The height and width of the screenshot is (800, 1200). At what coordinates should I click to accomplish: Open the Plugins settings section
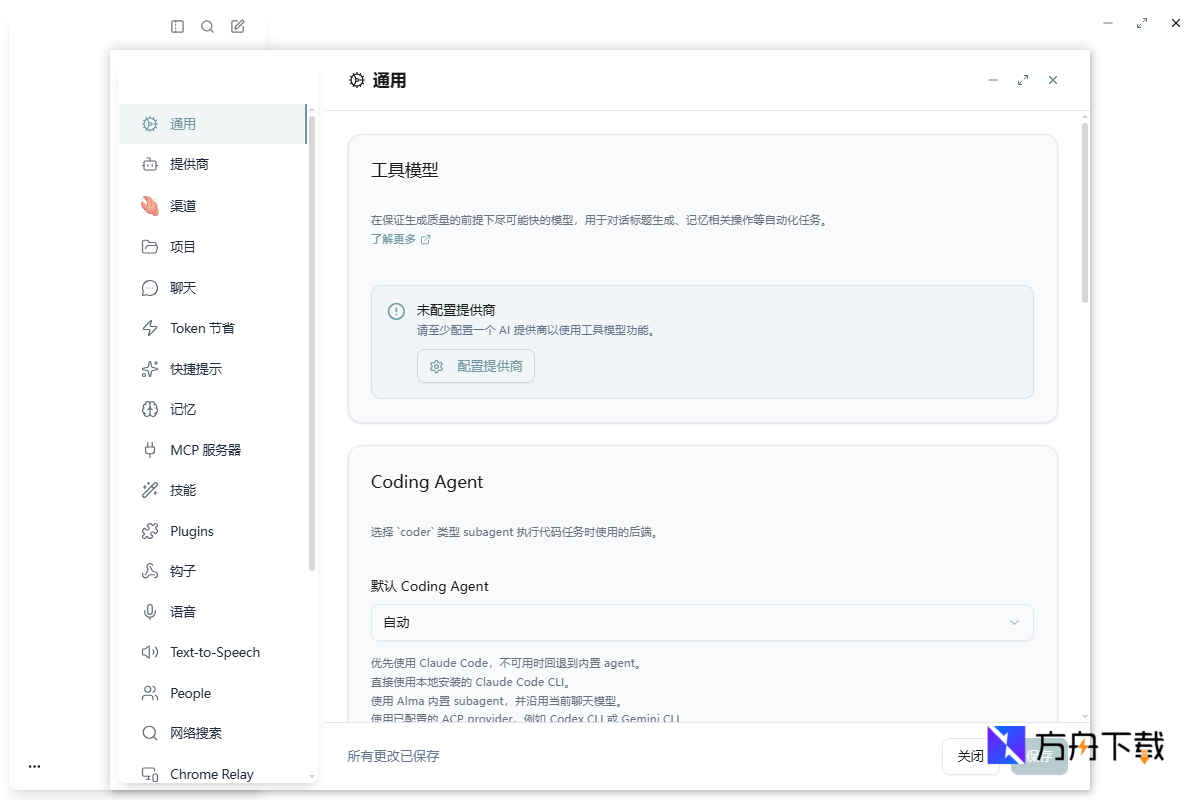pyautogui.click(x=191, y=530)
